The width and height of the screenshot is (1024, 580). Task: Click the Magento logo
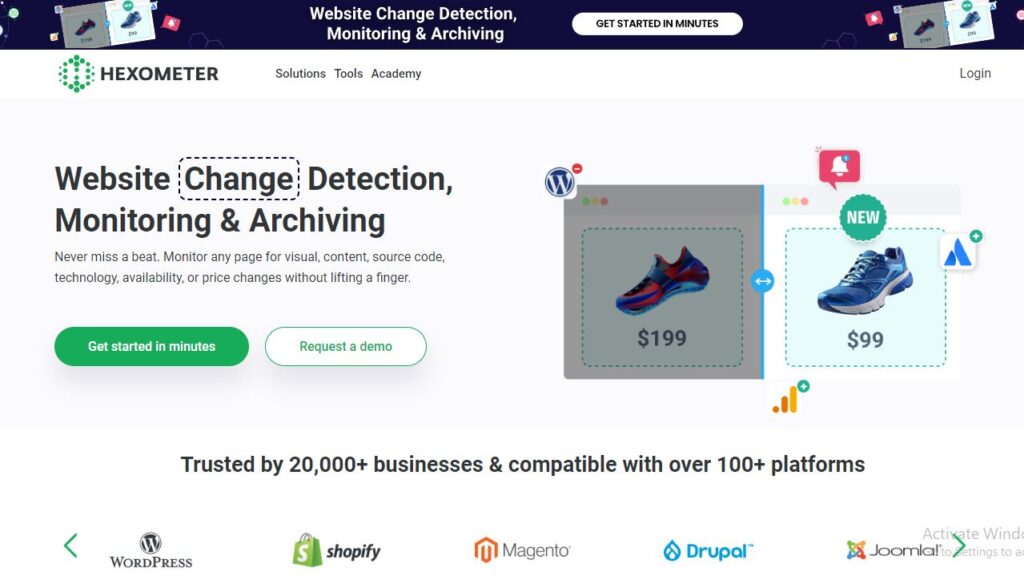coord(522,550)
